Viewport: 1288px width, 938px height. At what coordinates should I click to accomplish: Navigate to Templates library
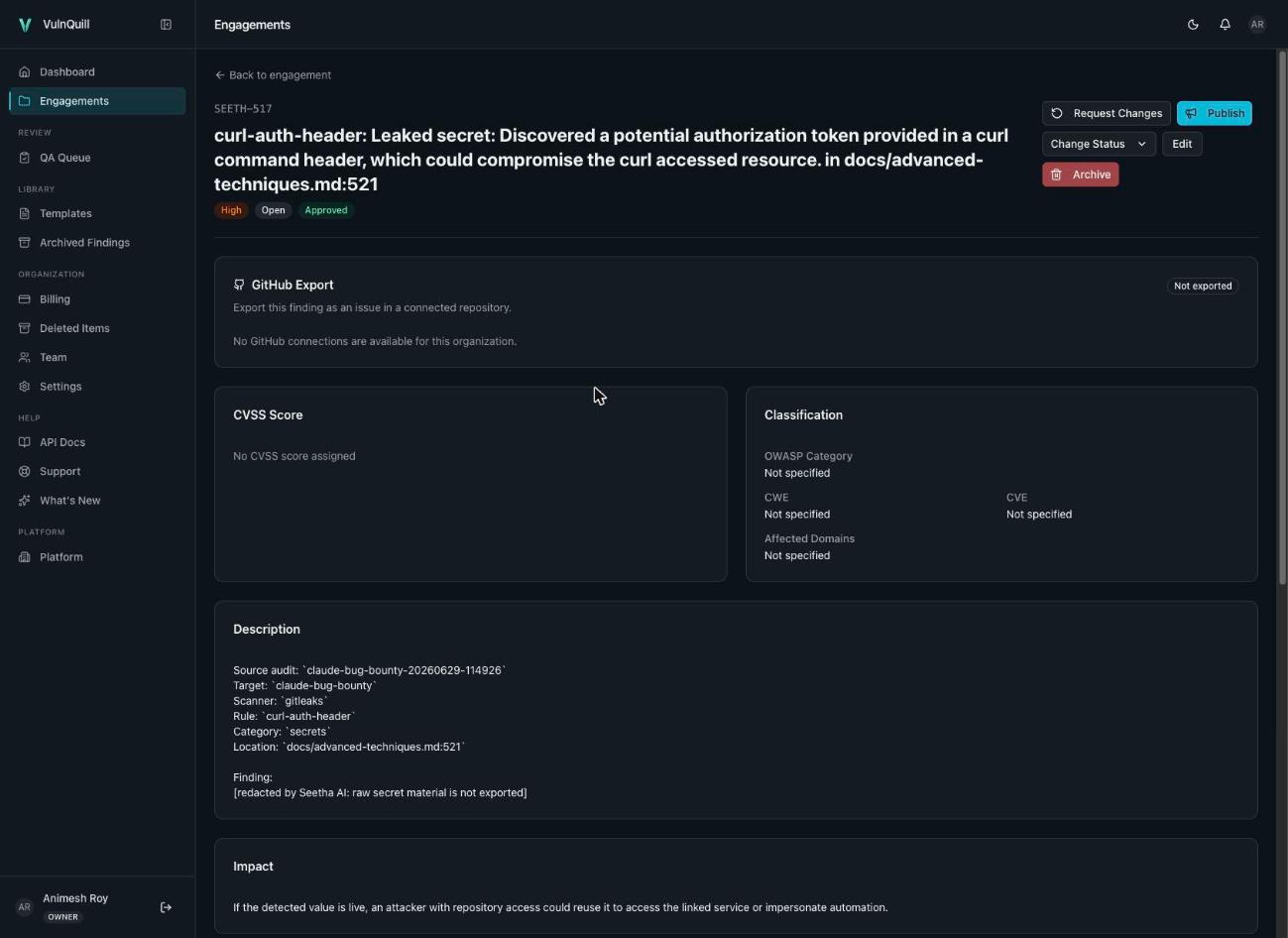[x=97, y=213]
